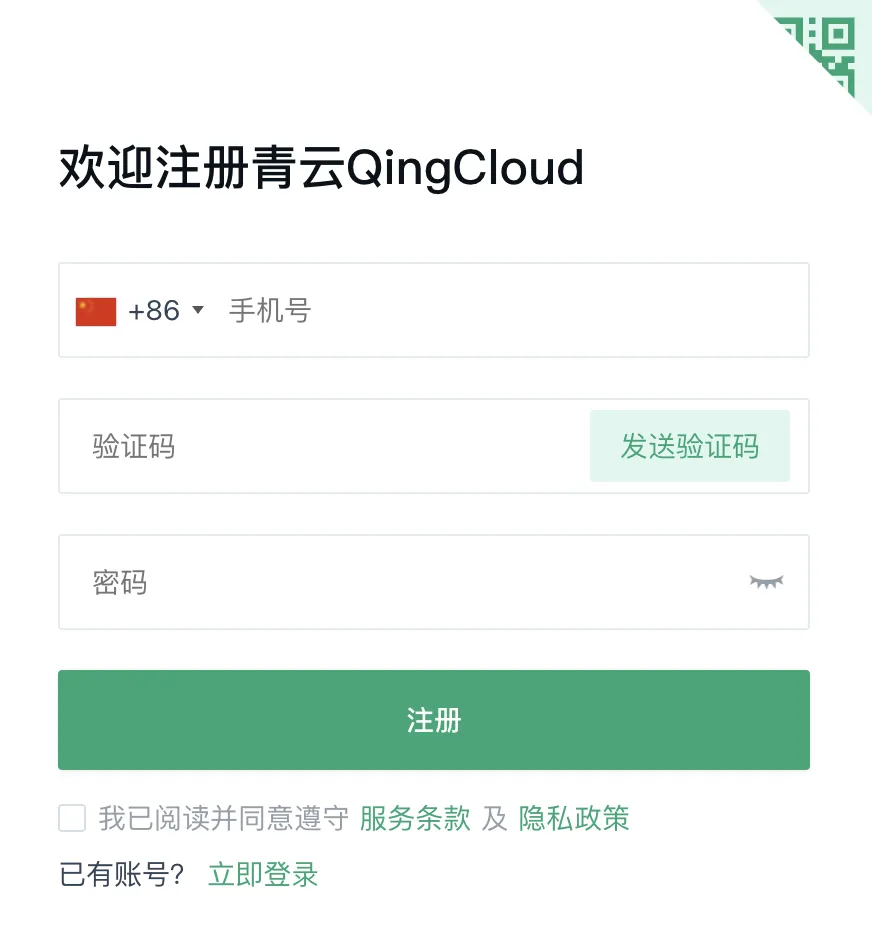Check the 我已阅读并同意遵守 agreement checkbox

[x=71, y=818]
